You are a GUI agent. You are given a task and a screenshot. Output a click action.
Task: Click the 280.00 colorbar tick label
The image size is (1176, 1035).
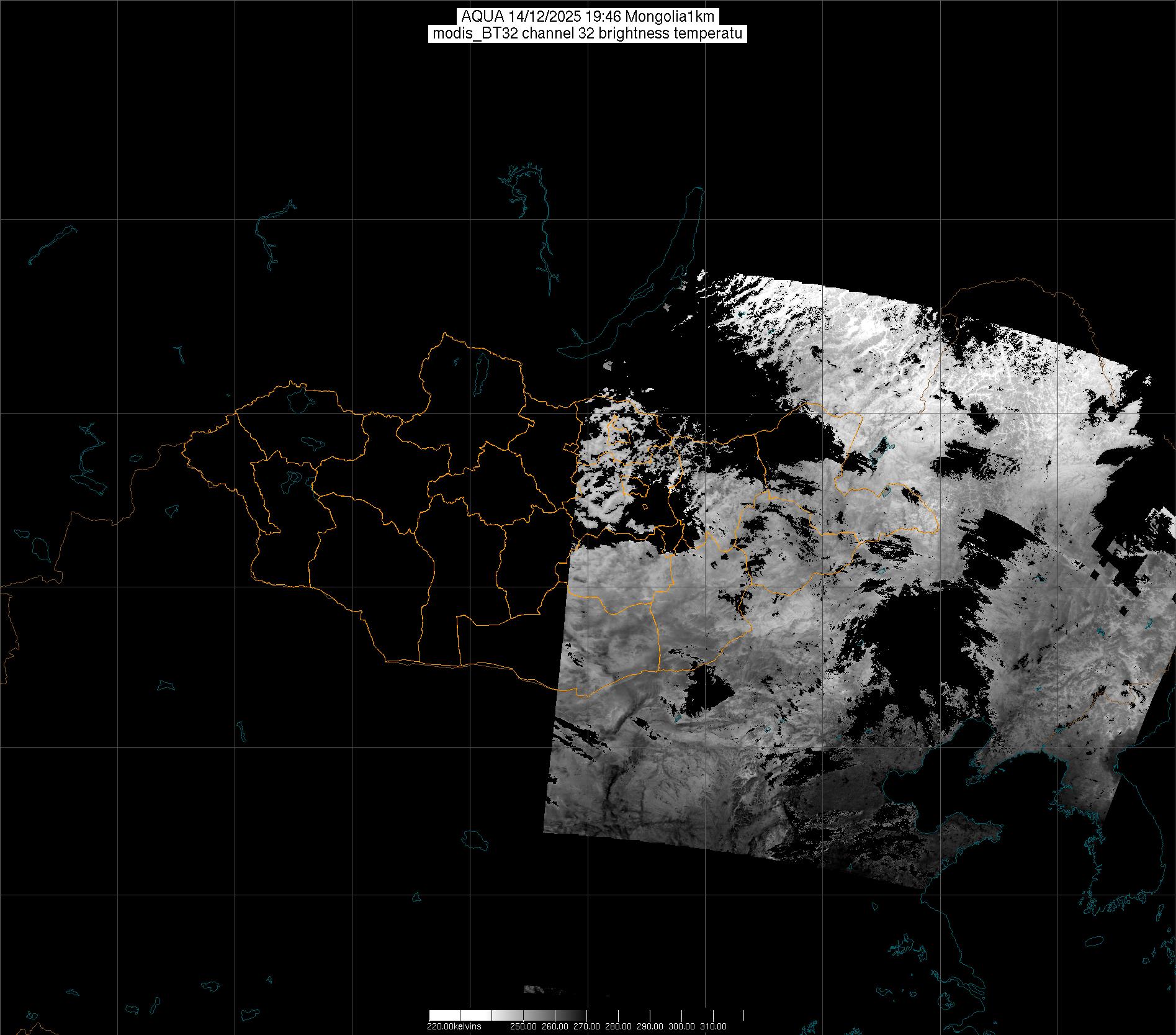coord(618,1026)
